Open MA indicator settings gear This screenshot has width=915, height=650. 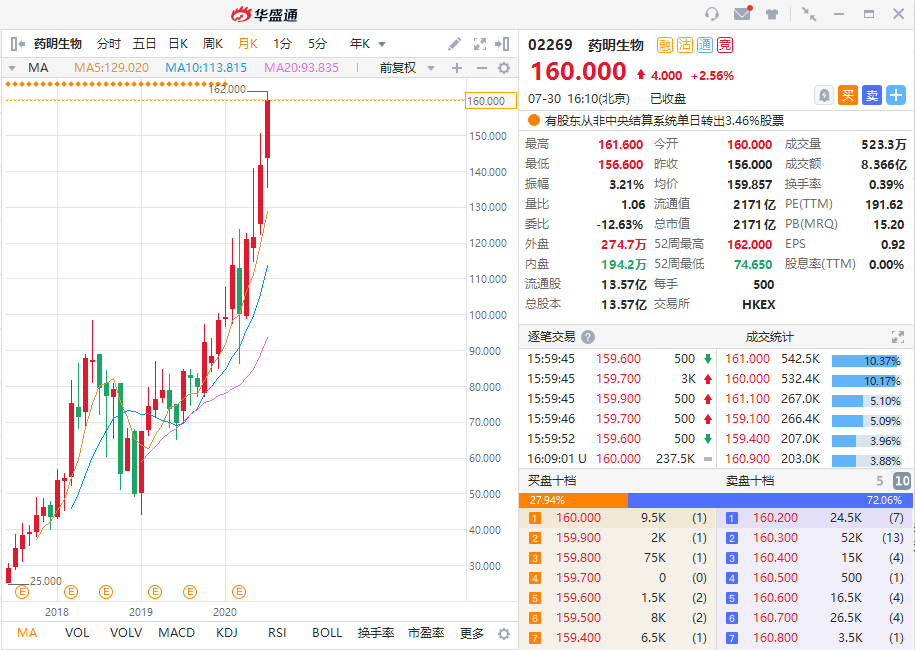(504, 68)
